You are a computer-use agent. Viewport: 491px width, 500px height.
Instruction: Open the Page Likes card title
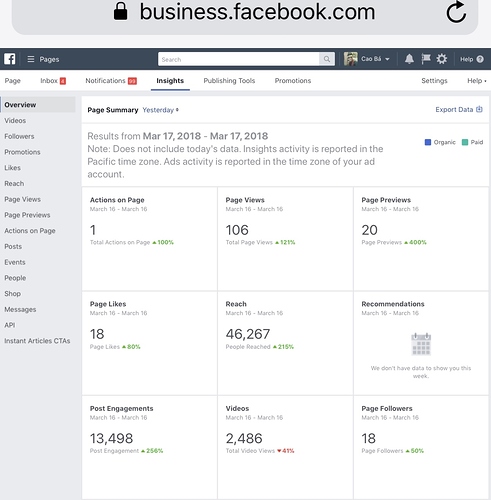tap(108, 304)
